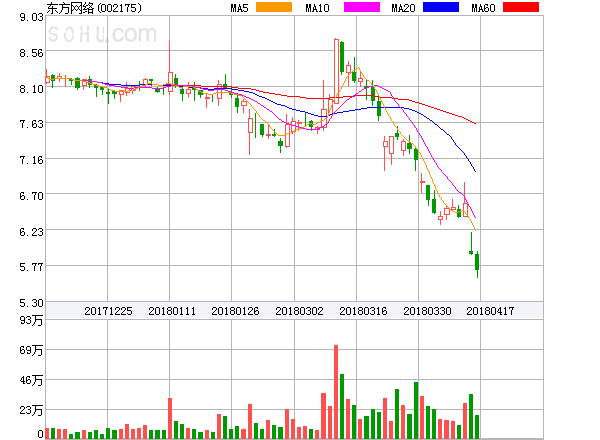Click the 5.77 price axis label

[x=31, y=267]
